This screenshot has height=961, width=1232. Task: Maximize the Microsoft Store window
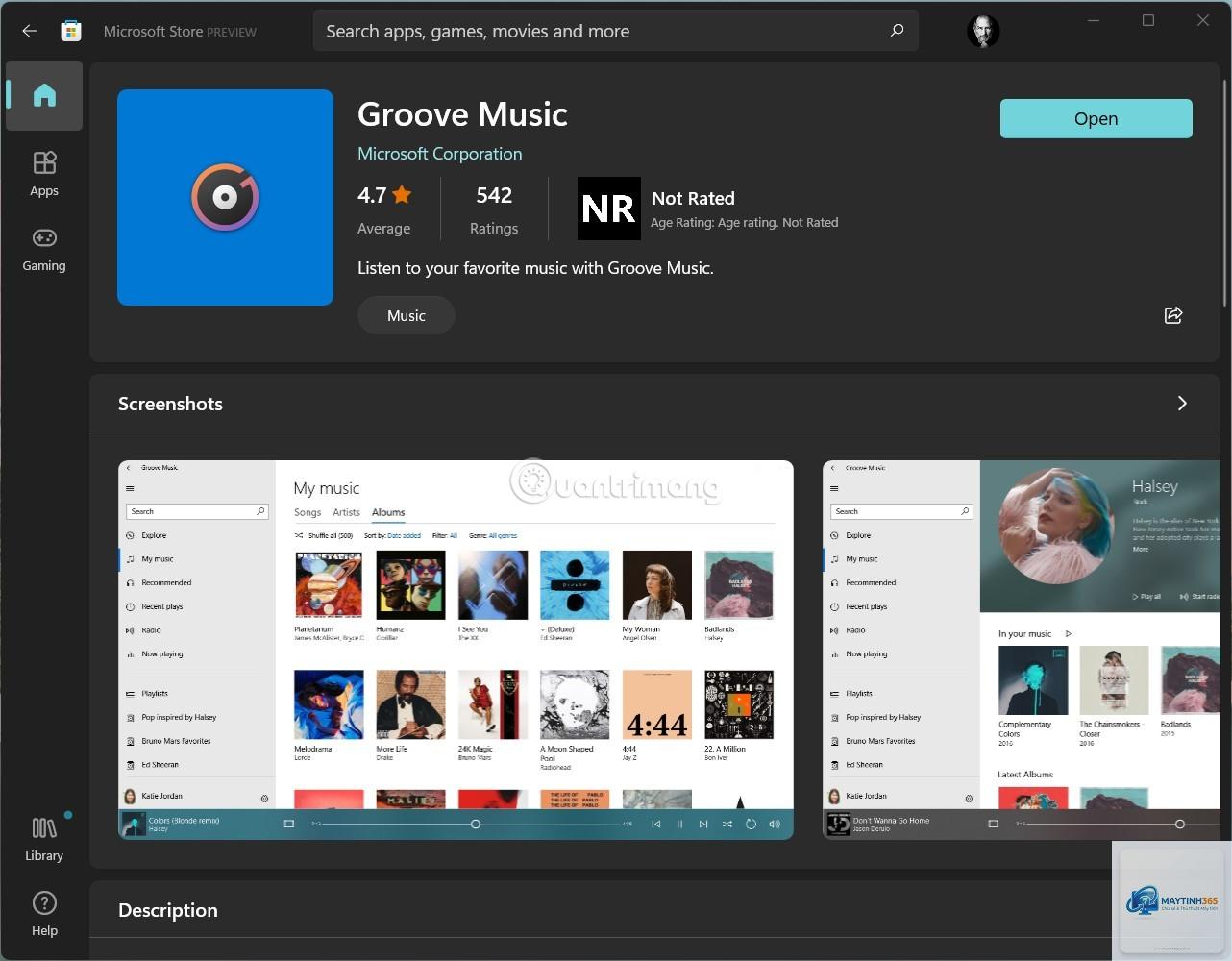pyautogui.click(x=1148, y=20)
